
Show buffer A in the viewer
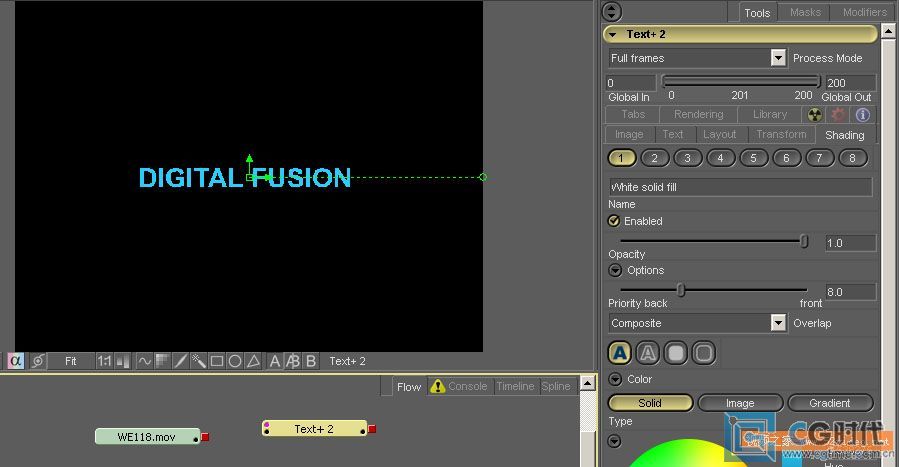275,361
